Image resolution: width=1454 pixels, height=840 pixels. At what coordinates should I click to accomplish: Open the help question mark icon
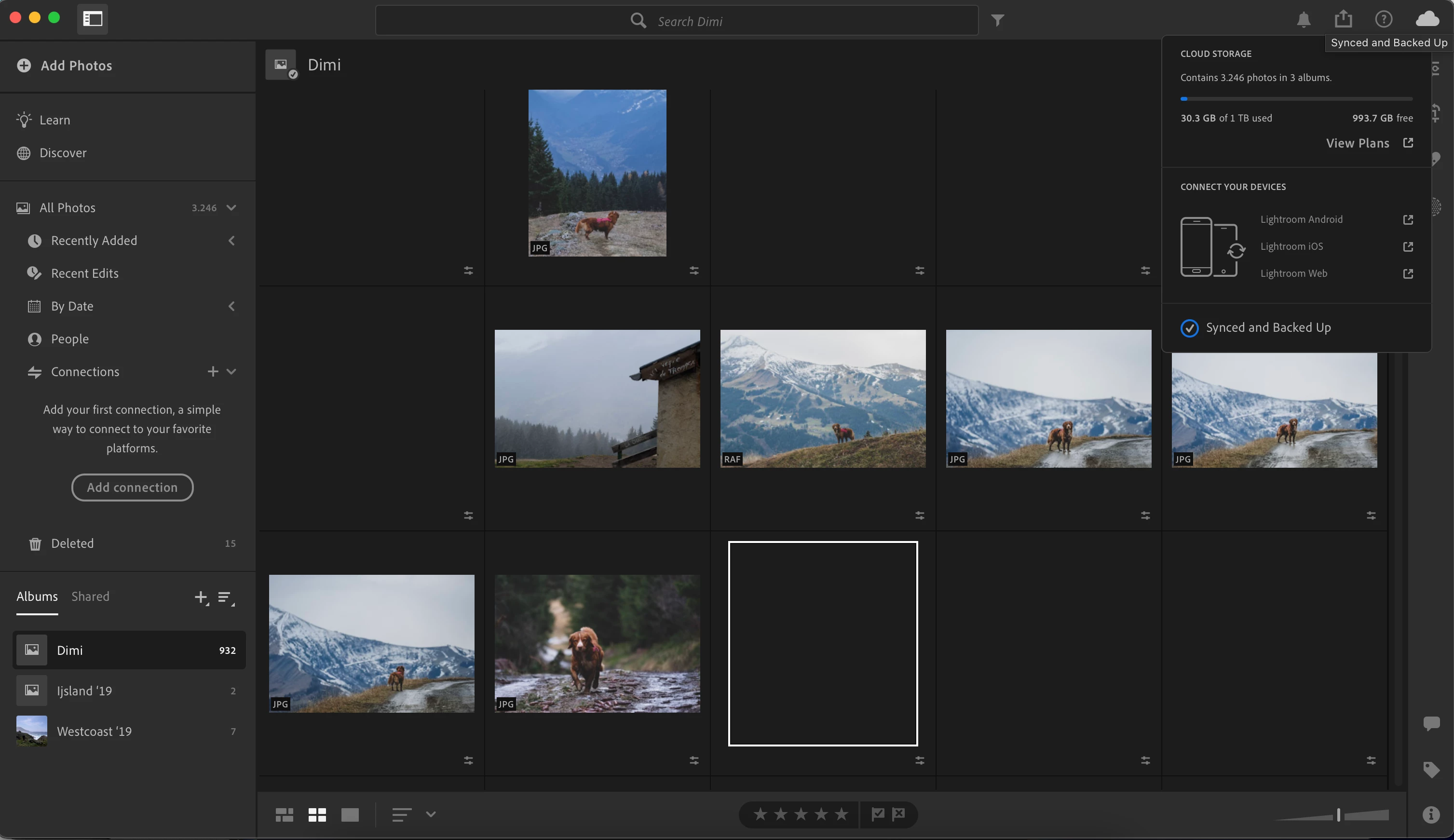click(1384, 20)
